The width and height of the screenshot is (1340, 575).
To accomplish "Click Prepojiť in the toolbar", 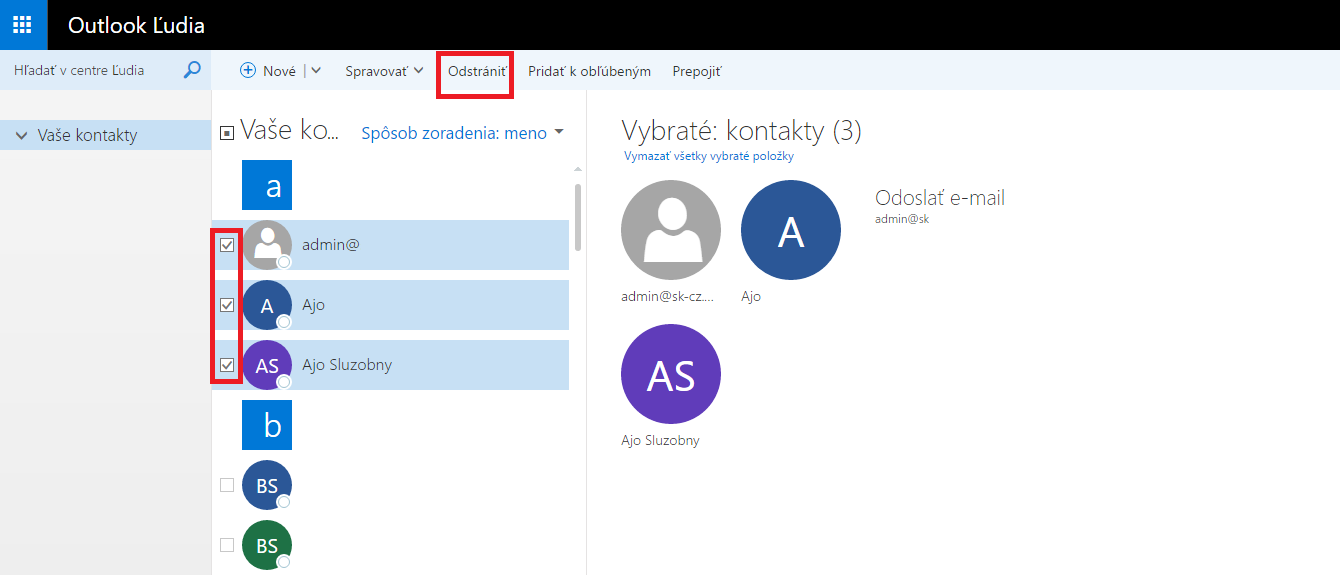I will tap(697, 71).
